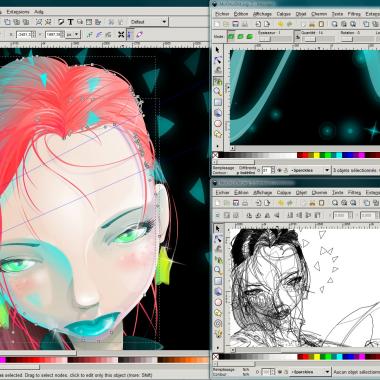Choose the Selector arrow tool in top-right window
The height and width of the screenshot is (380, 380).
click(x=218, y=50)
